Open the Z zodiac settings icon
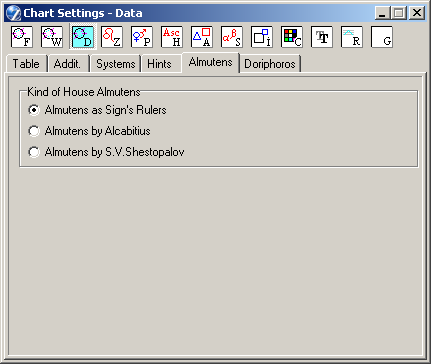431x364 pixels. (x=112, y=37)
